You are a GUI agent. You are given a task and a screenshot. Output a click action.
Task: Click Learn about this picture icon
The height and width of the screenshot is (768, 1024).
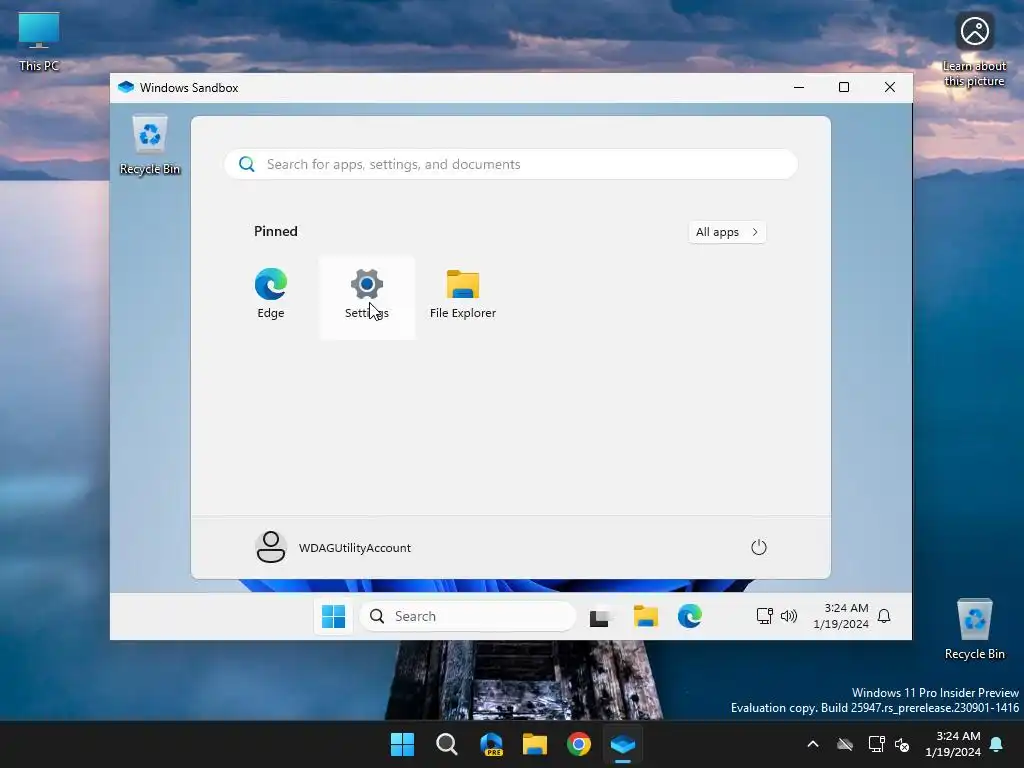pos(974,50)
